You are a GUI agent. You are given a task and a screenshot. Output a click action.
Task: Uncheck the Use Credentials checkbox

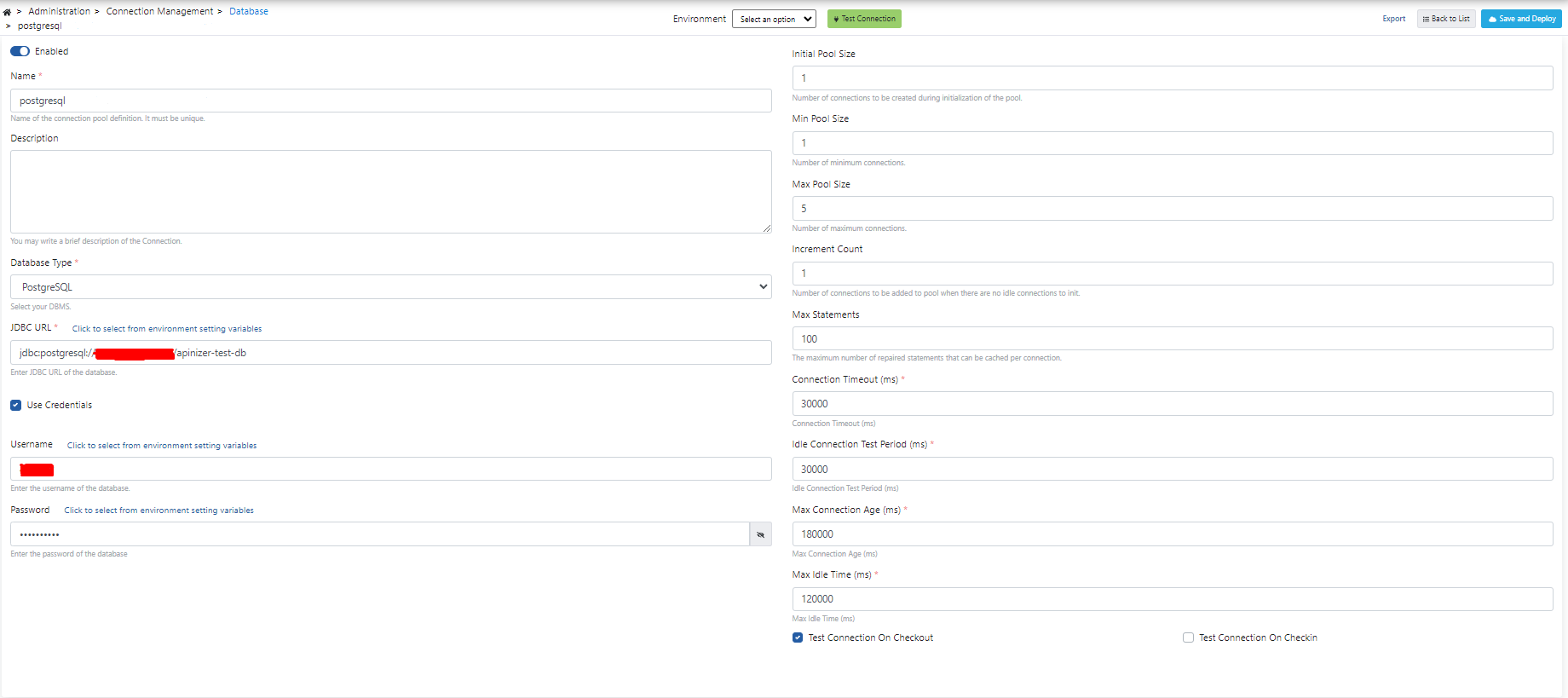[x=16, y=405]
